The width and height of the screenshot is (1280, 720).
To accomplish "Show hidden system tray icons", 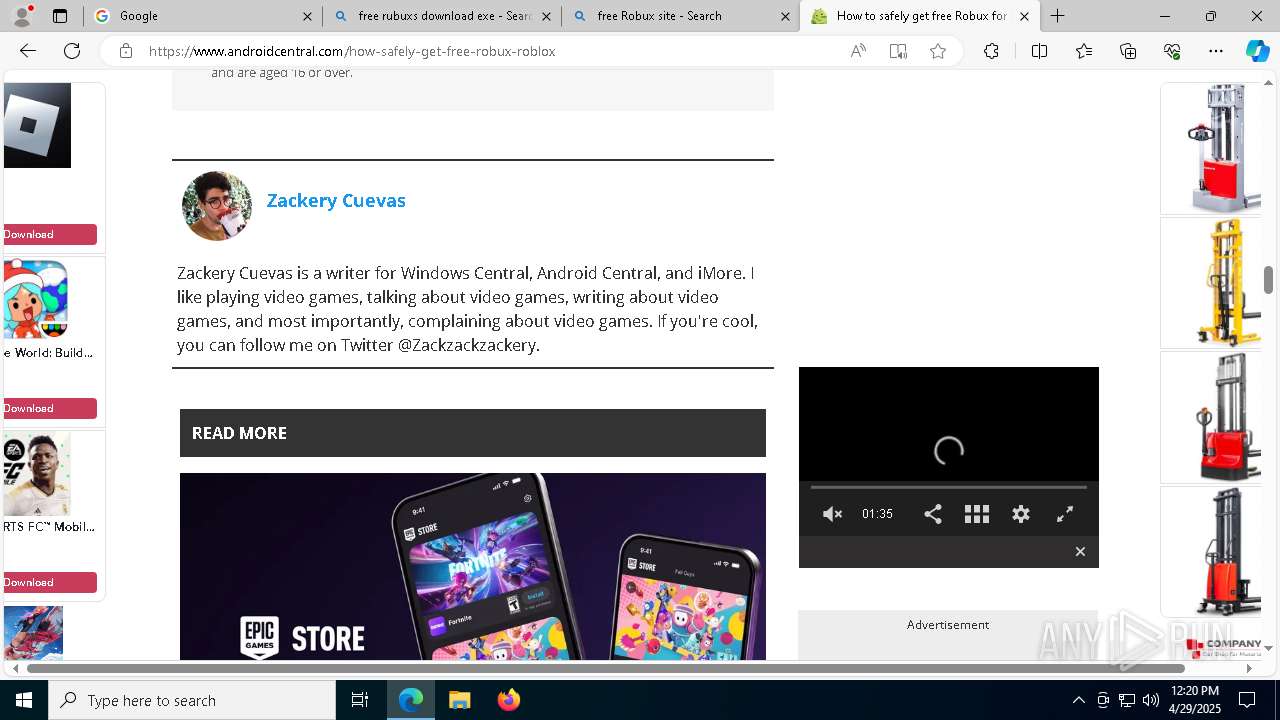I will click(x=1078, y=700).
